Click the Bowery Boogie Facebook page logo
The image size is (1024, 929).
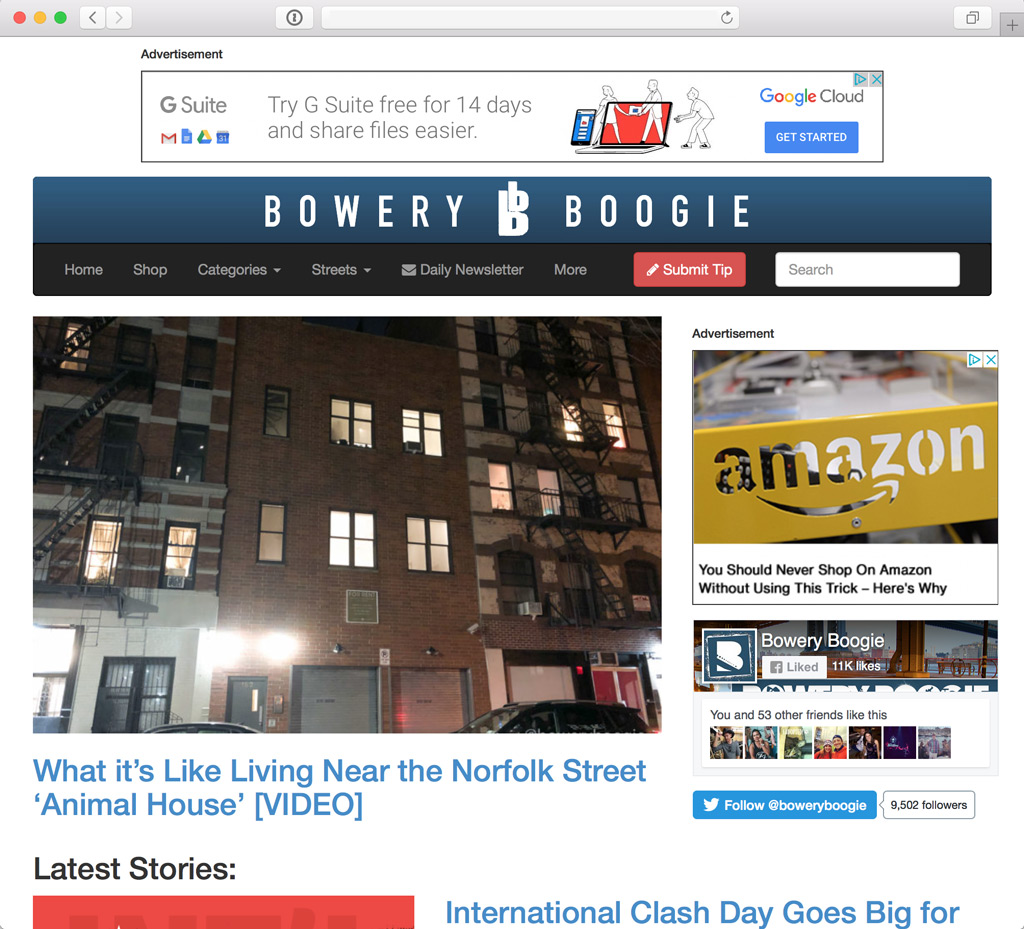coord(729,655)
